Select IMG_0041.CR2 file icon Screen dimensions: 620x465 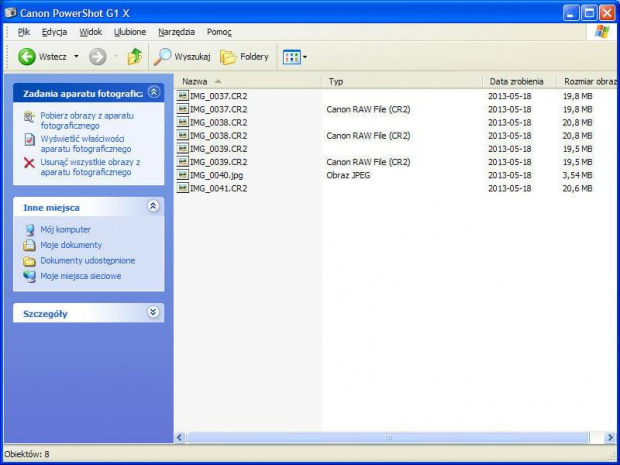[x=183, y=188]
